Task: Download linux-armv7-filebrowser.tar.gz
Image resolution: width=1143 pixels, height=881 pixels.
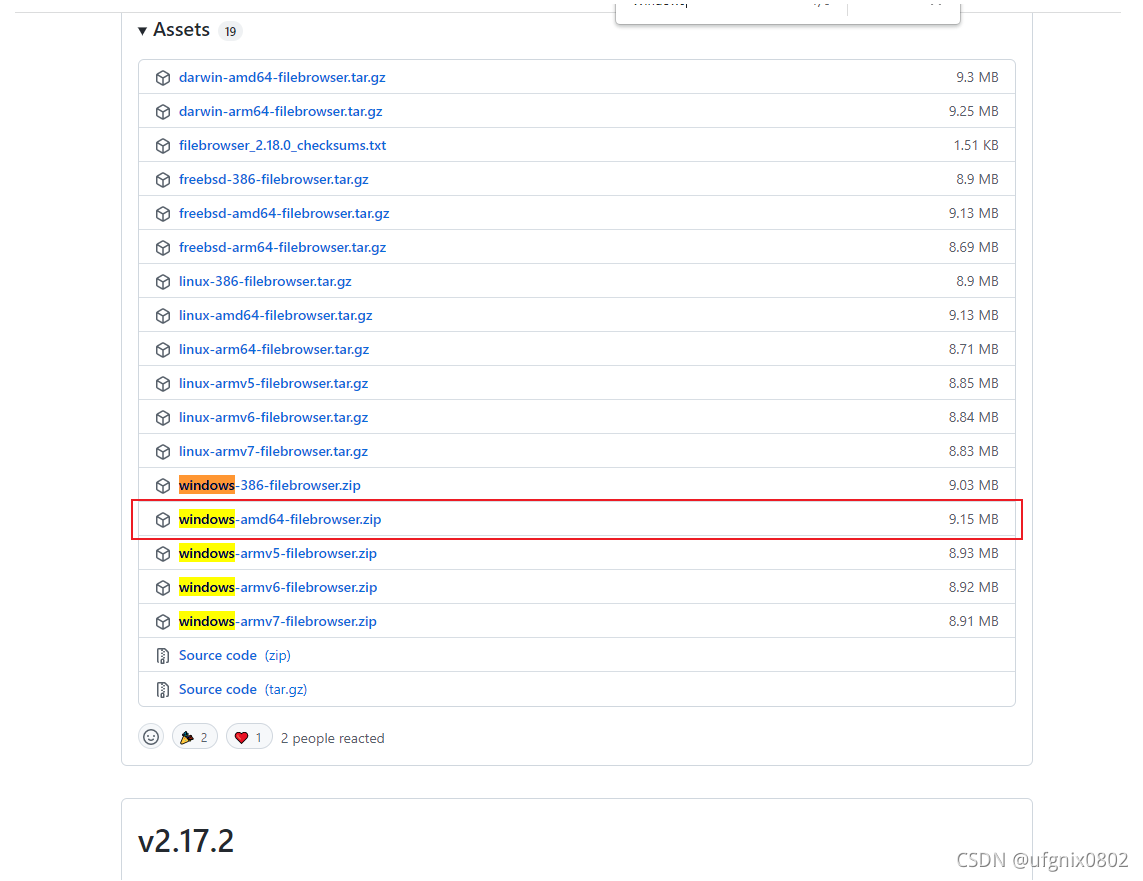Action: tap(273, 451)
